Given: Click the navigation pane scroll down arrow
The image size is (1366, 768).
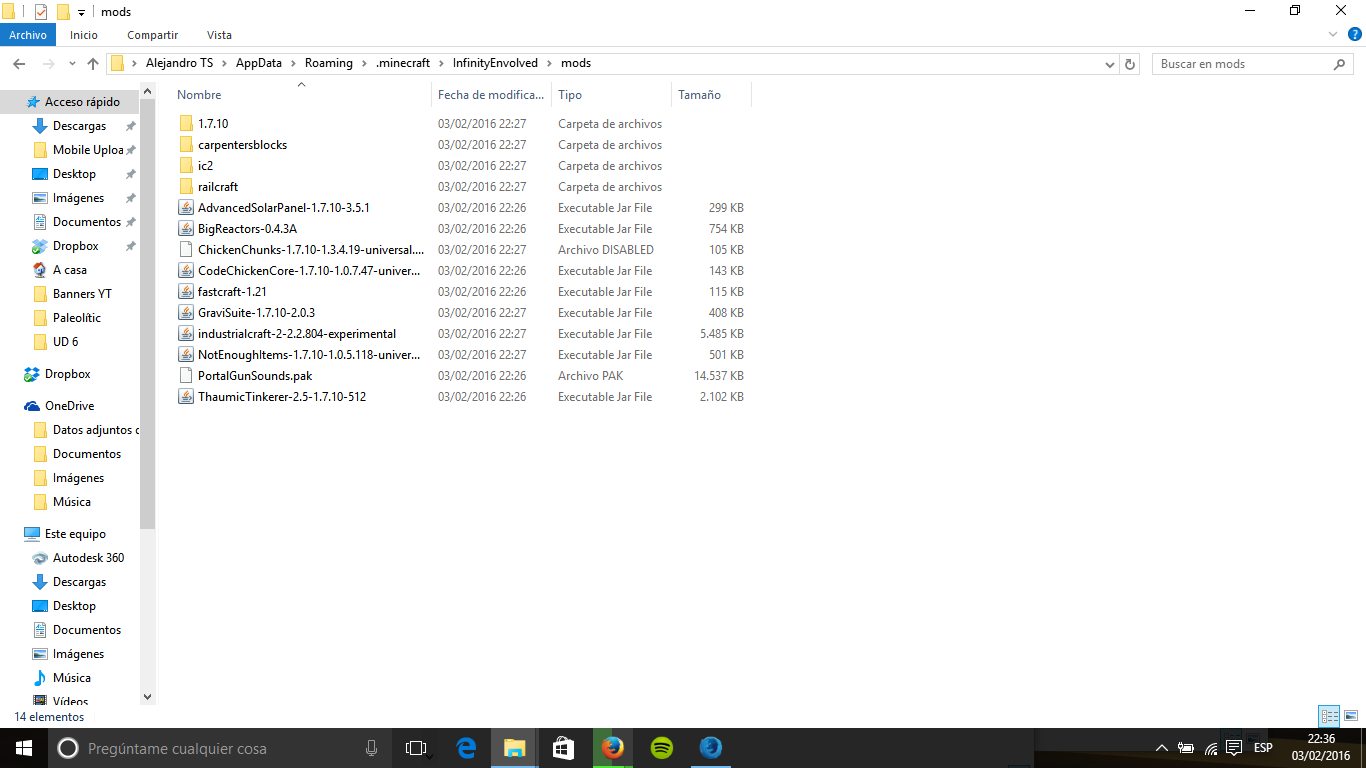Looking at the screenshot, I should pos(148,697).
